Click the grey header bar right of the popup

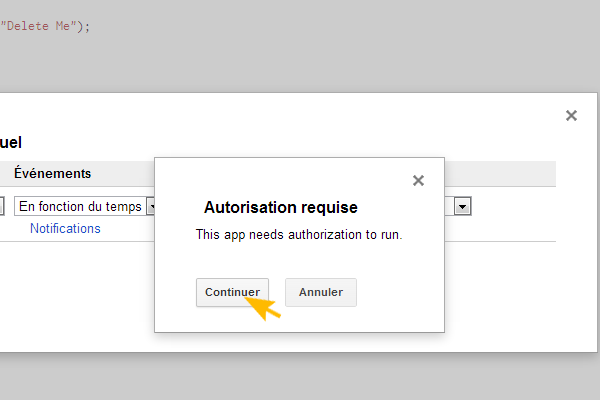point(500,173)
